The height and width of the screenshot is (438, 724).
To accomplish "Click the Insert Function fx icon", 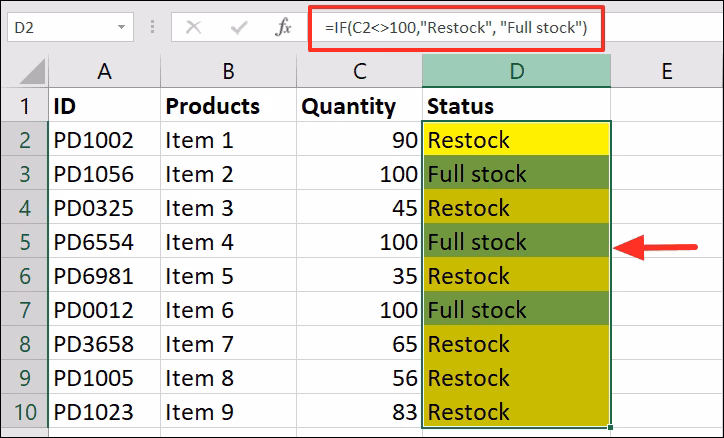I will [x=285, y=28].
